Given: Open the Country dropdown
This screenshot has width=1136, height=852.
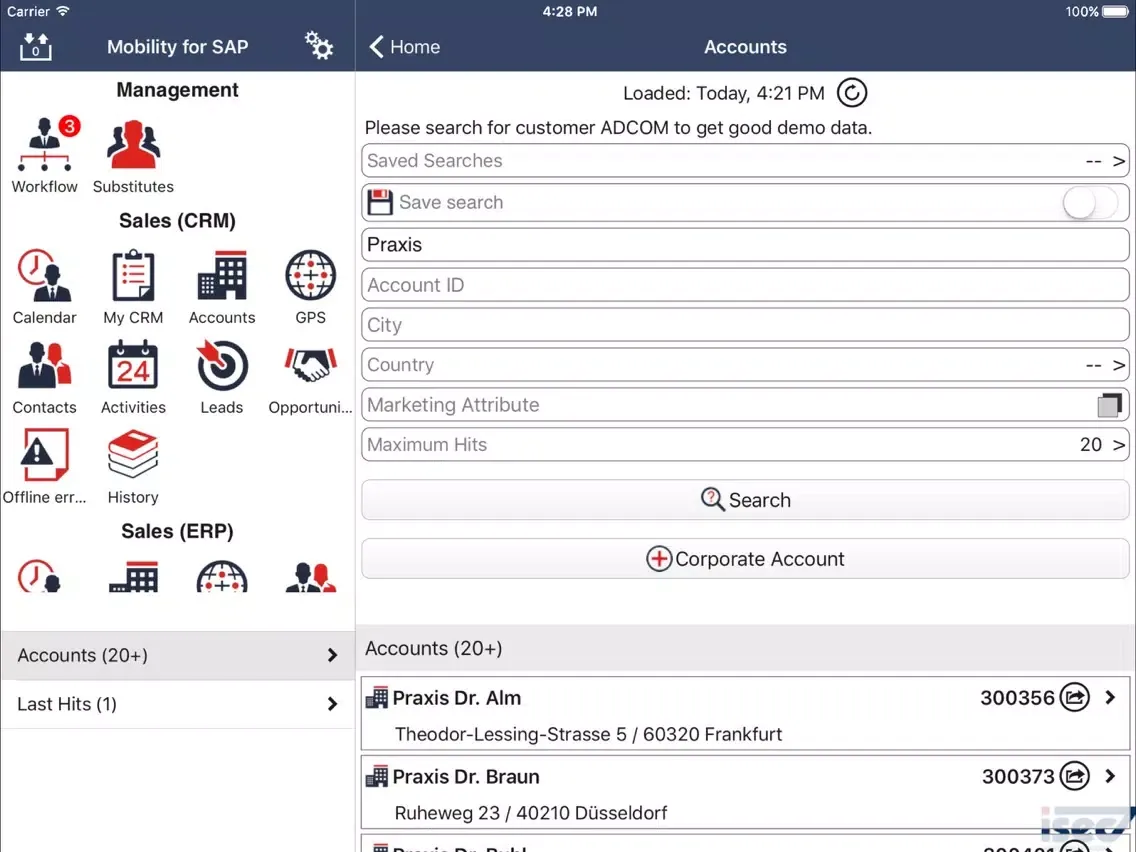Looking at the screenshot, I should (745, 365).
